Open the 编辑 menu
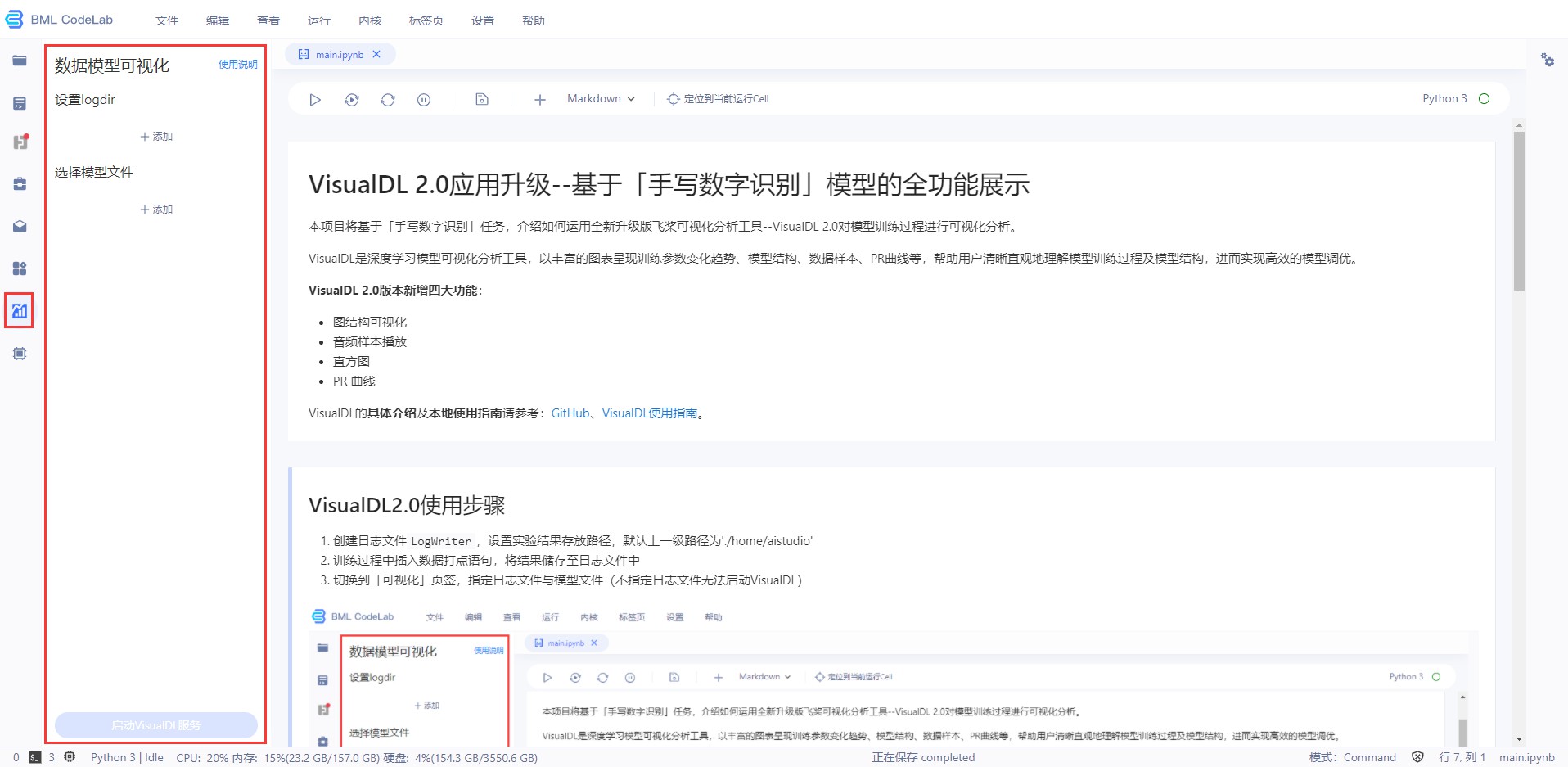Image resolution: width=1568 pixels, height=767 pixels. 218,20
